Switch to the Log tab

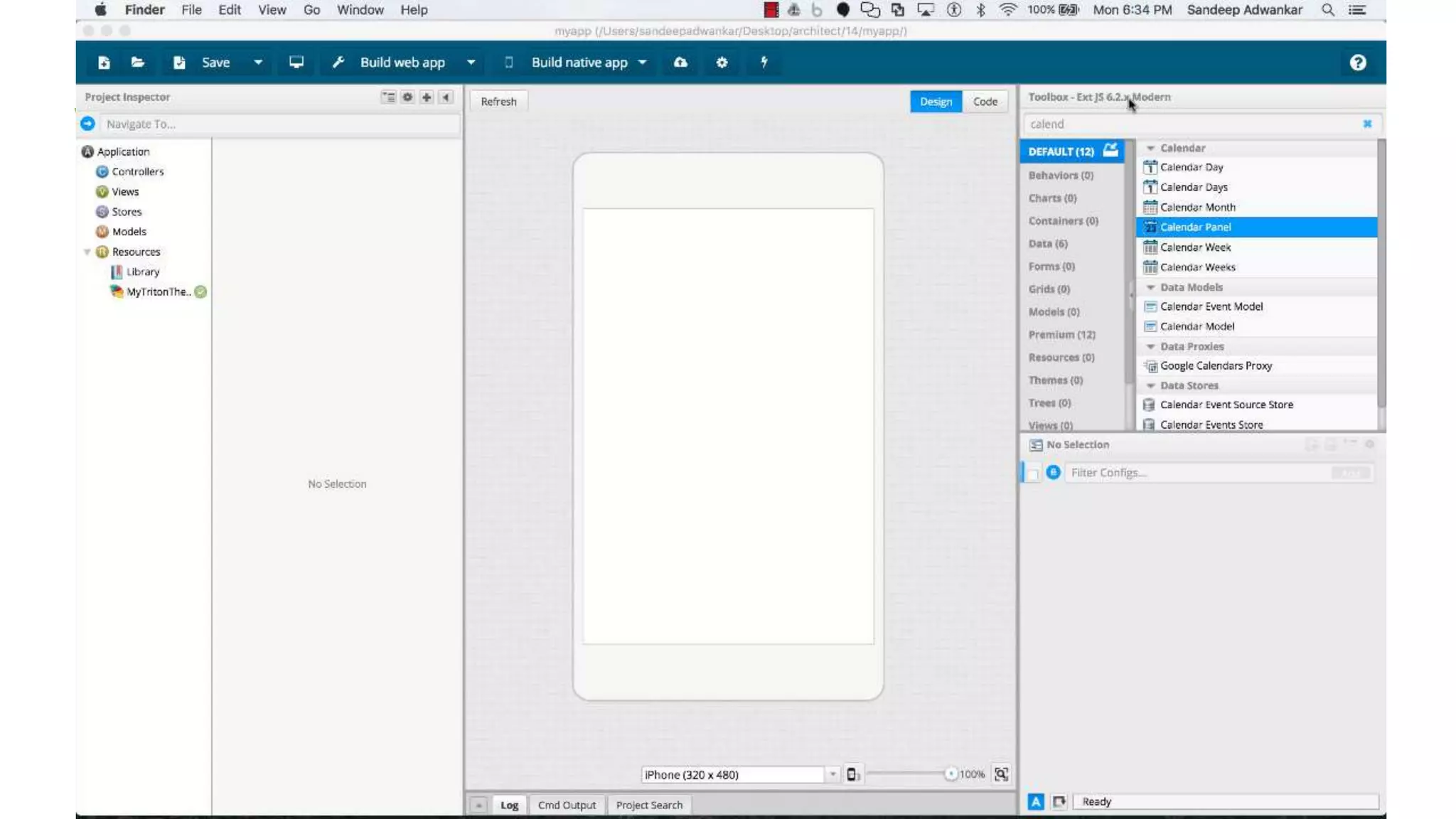tap(509, 805)
